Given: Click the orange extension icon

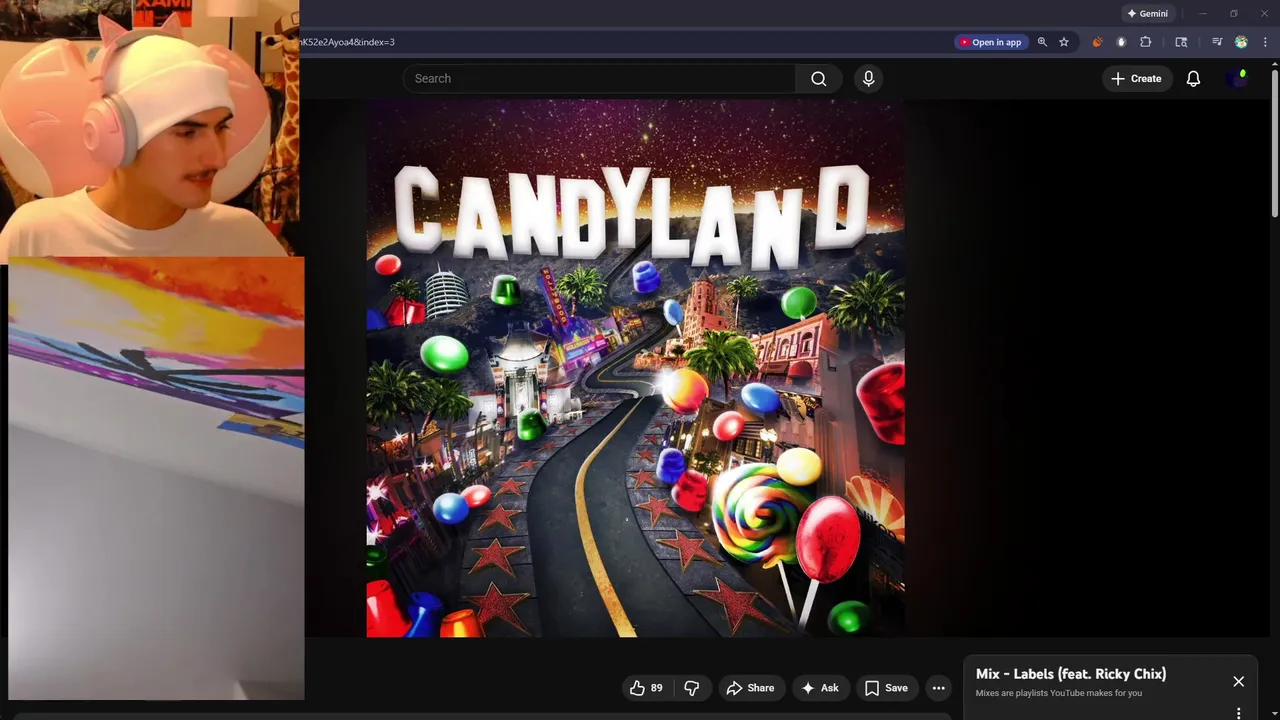Looking at the screenshot, I should tap(1097, 42).
